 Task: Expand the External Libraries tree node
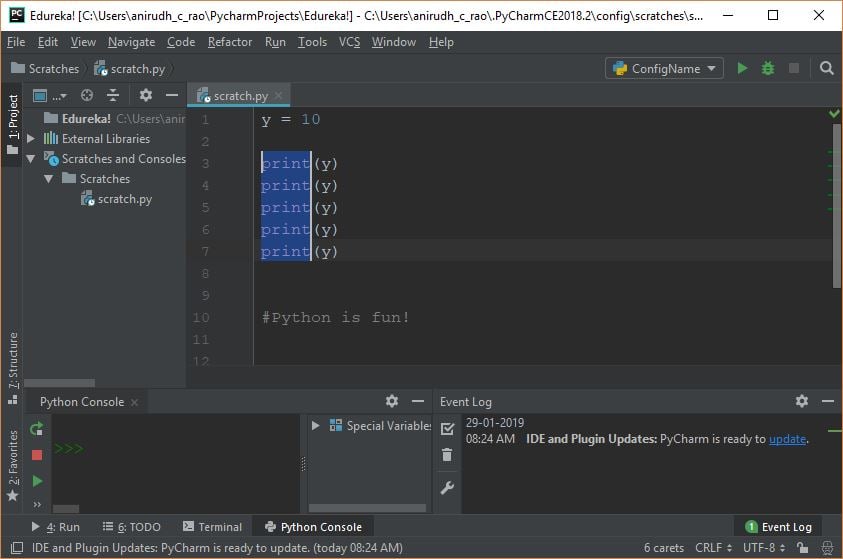pos(31,139)
